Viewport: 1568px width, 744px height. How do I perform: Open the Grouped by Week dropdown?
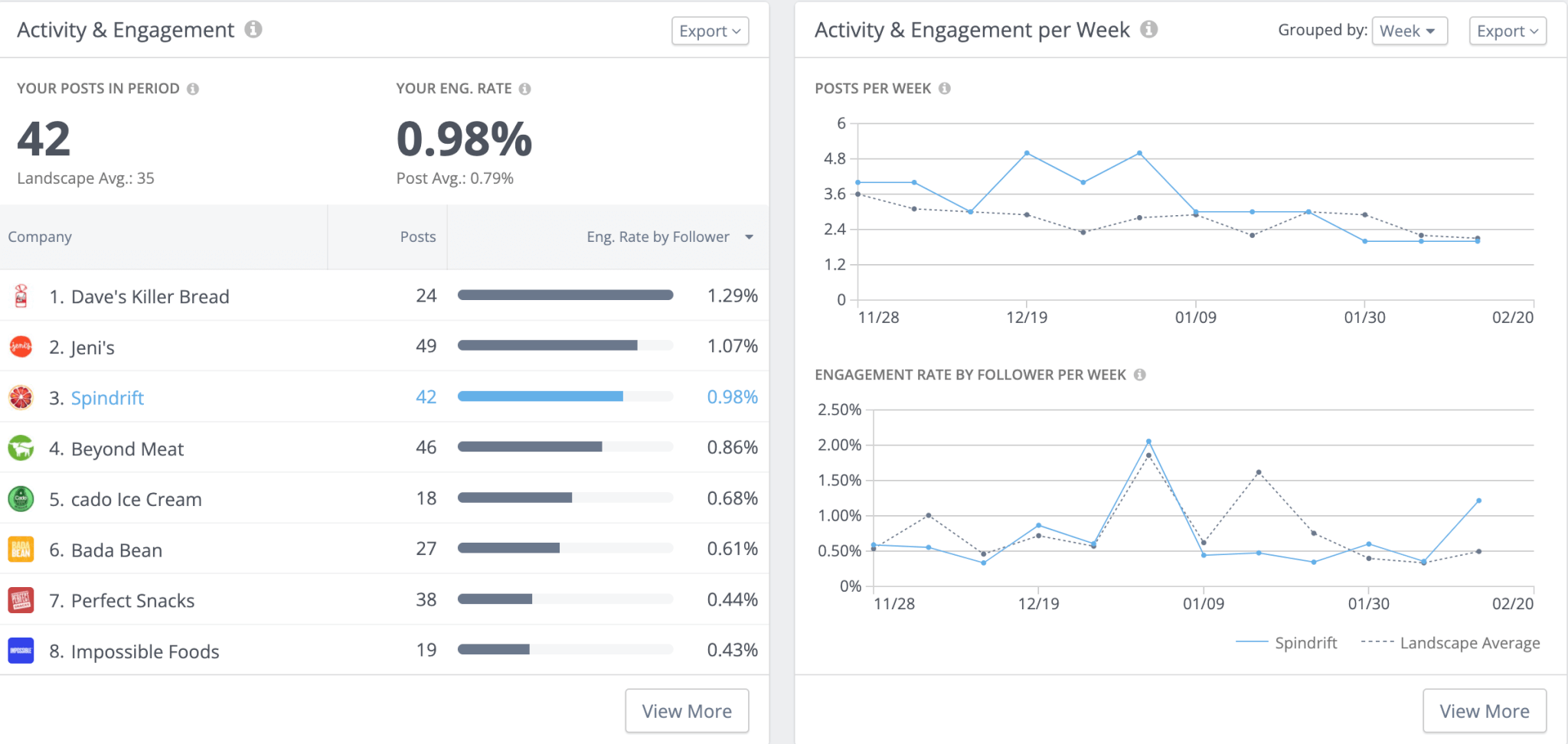coord(1410,31)
